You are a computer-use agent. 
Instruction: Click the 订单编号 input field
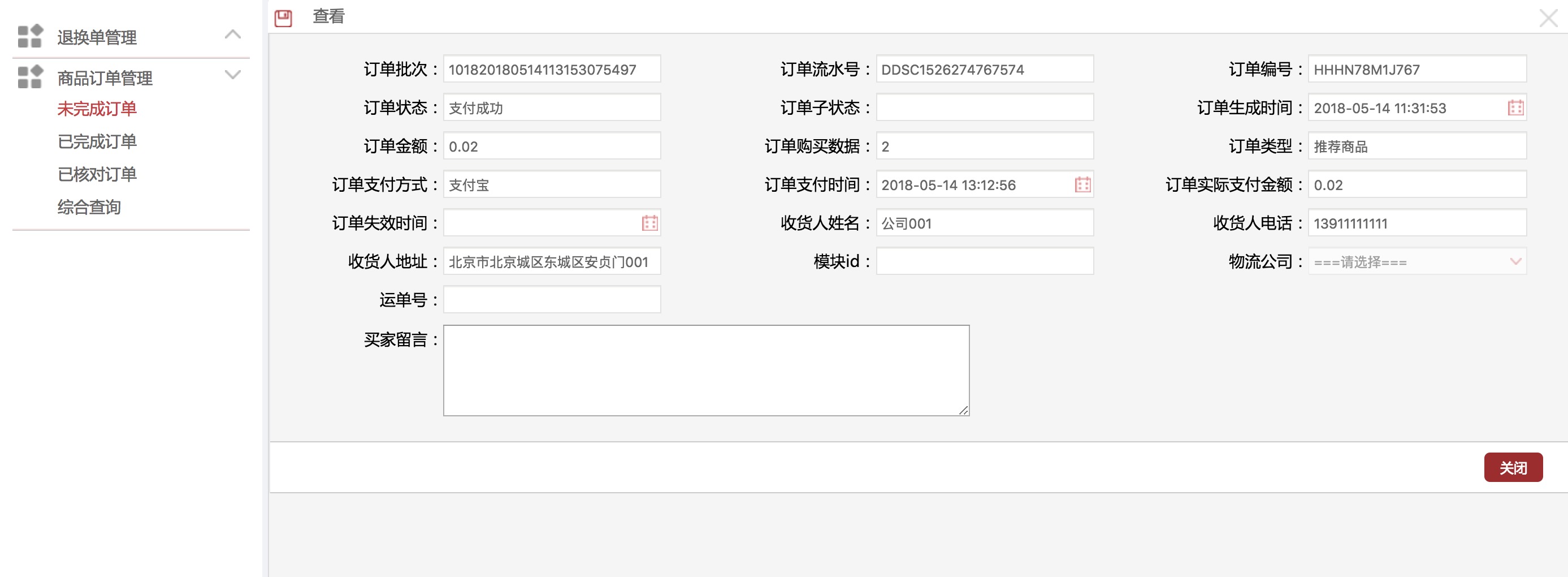coord(1417,70)
